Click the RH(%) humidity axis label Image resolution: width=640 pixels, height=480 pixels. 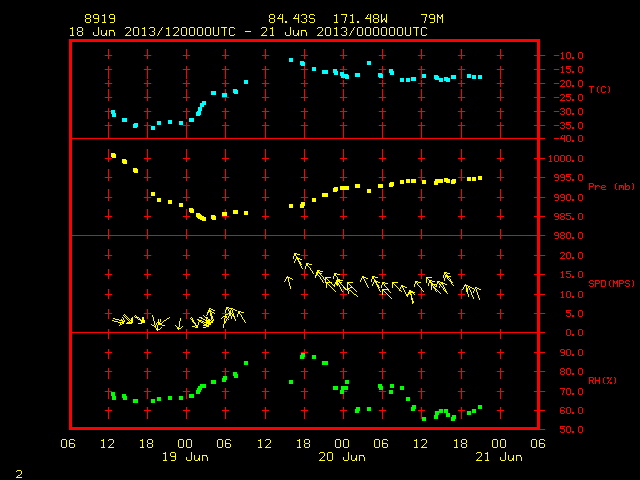coord(602,380)
